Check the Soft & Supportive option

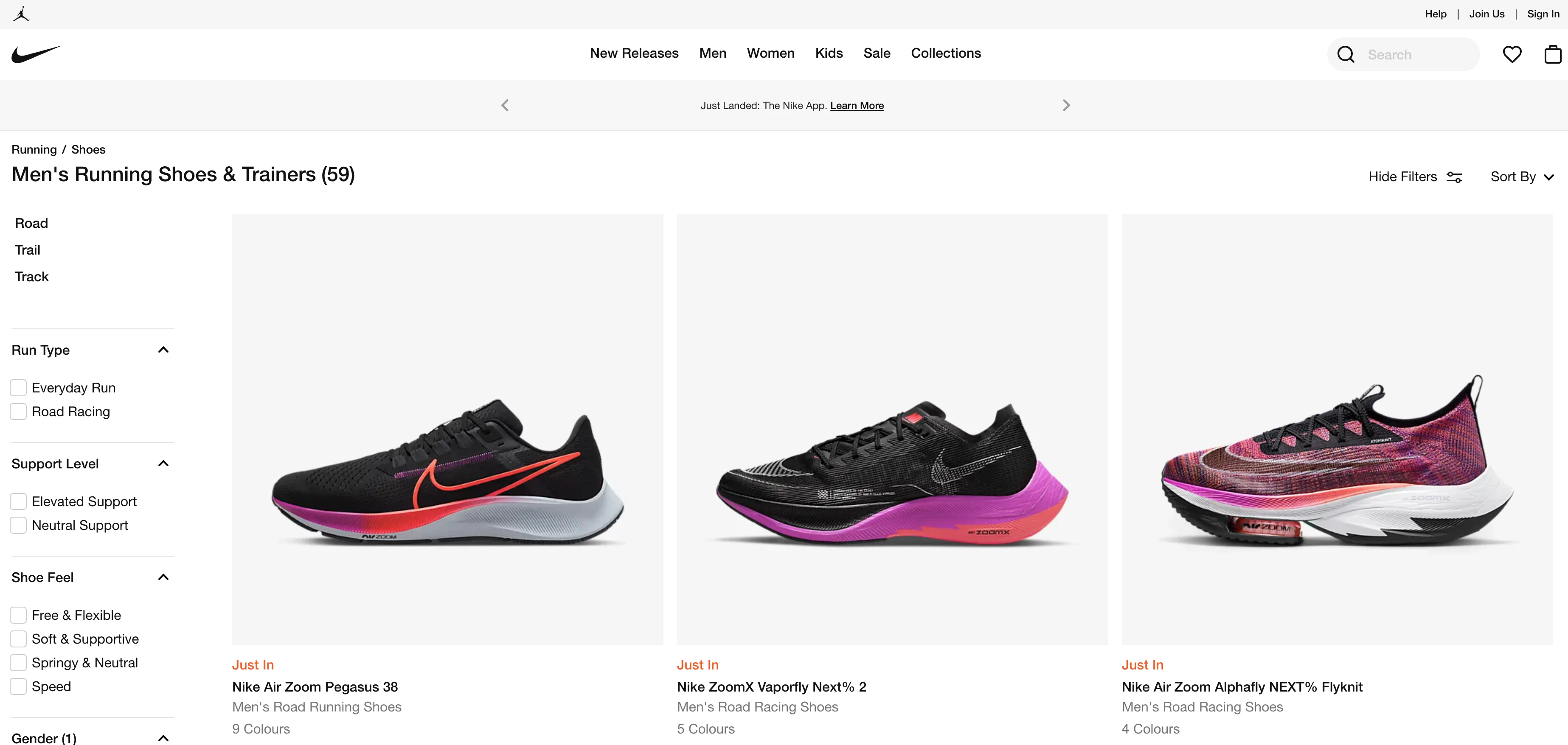[18, 639]
